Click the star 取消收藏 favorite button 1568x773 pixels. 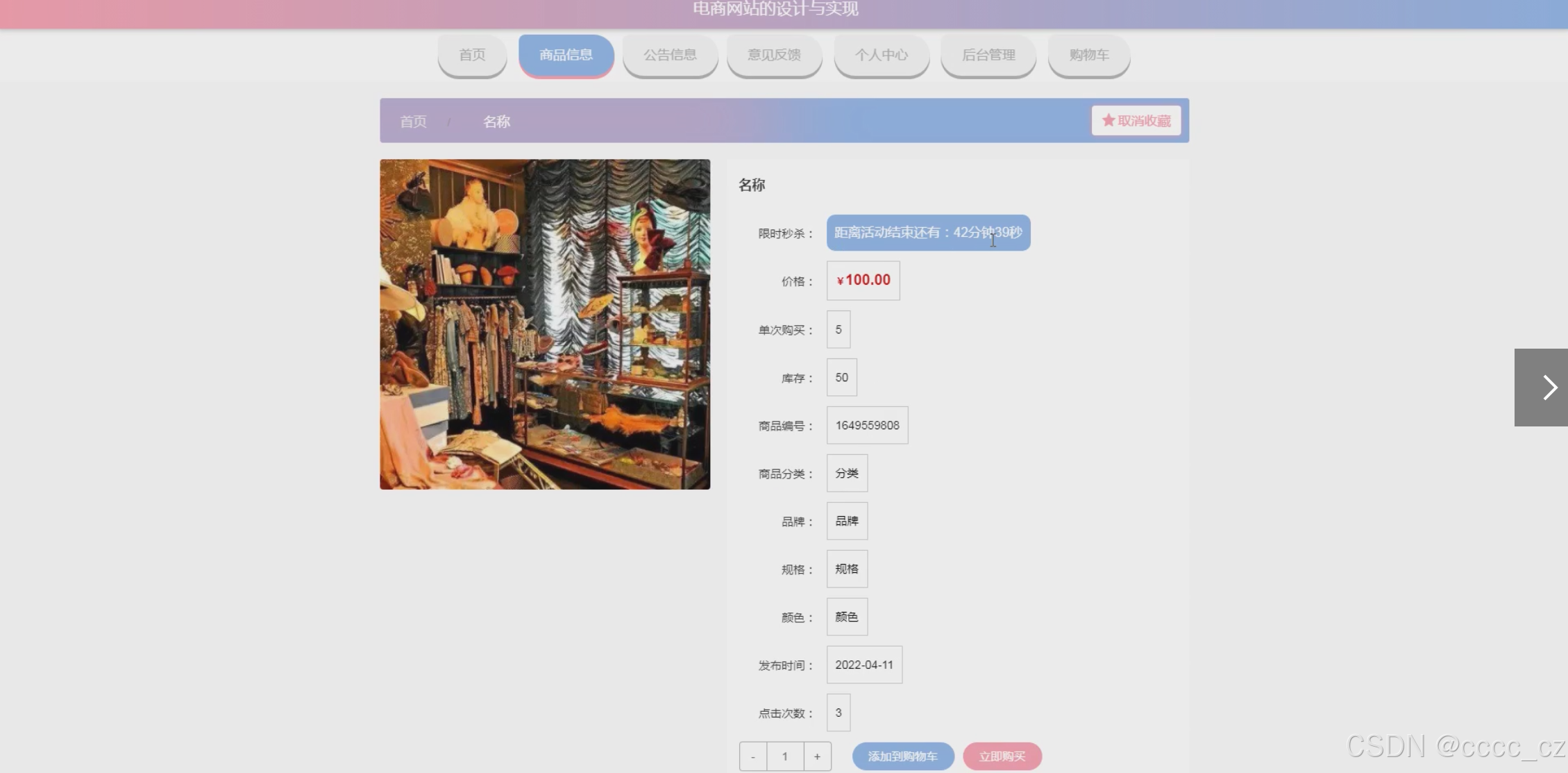click(1136, 121)
